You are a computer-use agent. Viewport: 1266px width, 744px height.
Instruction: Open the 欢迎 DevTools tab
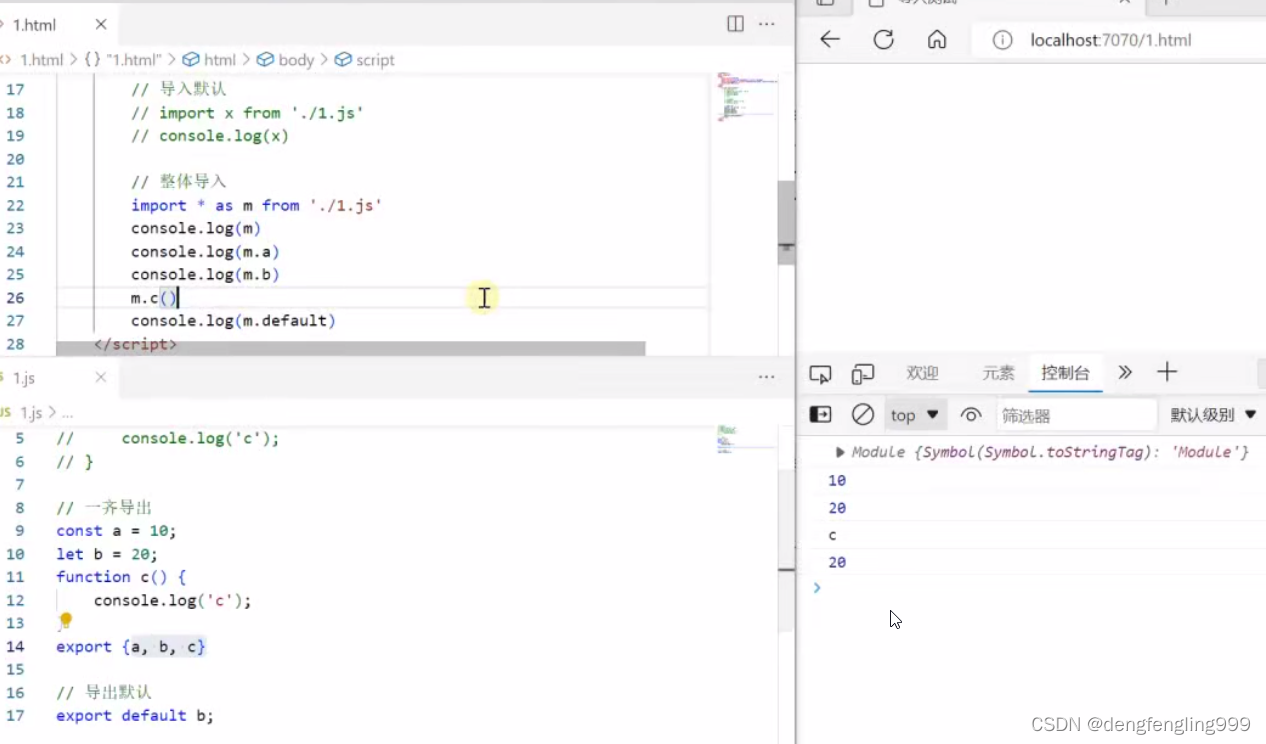pyautogui.click(x=922, y=373)
